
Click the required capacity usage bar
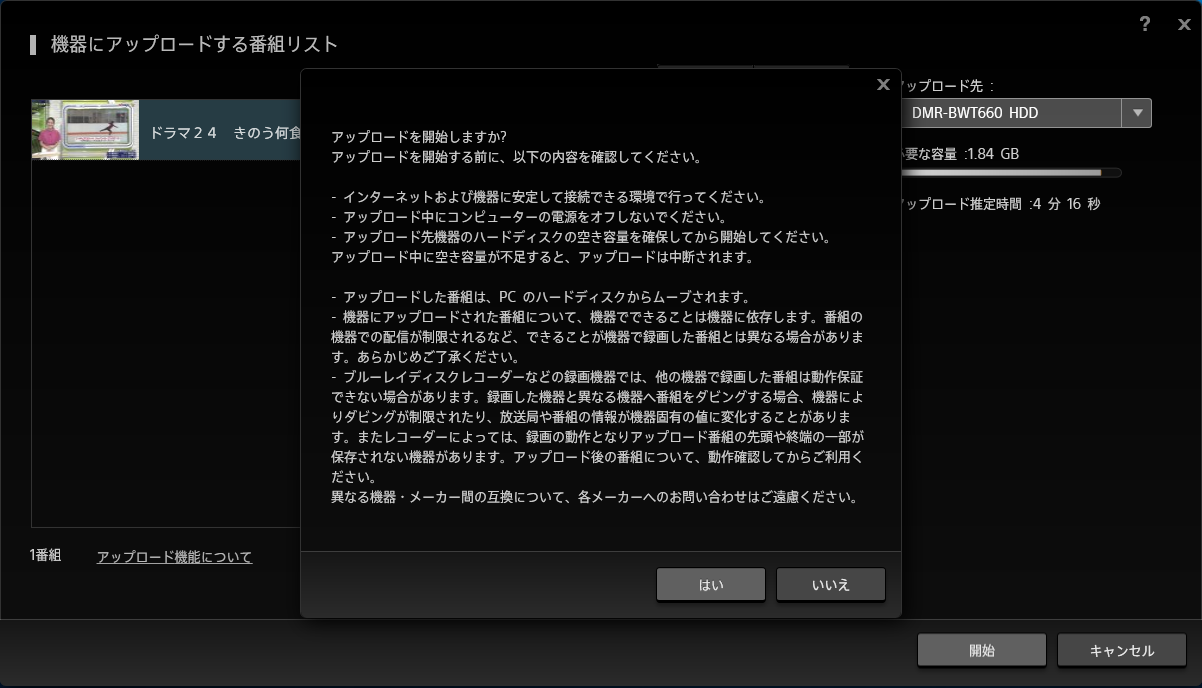(1010, 173)
